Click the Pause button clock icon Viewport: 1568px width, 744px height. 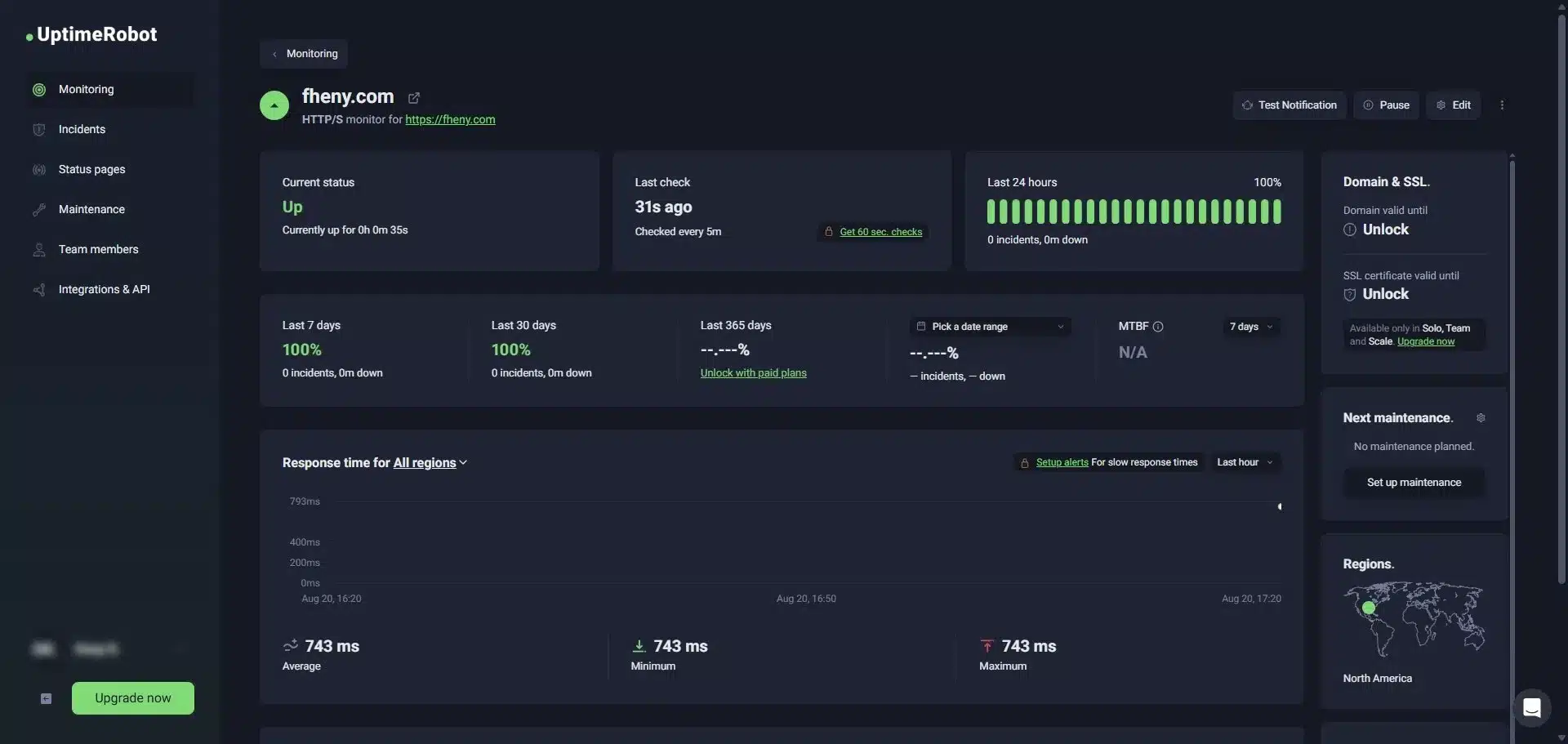pyautogui.click(x=1368, y=105)
